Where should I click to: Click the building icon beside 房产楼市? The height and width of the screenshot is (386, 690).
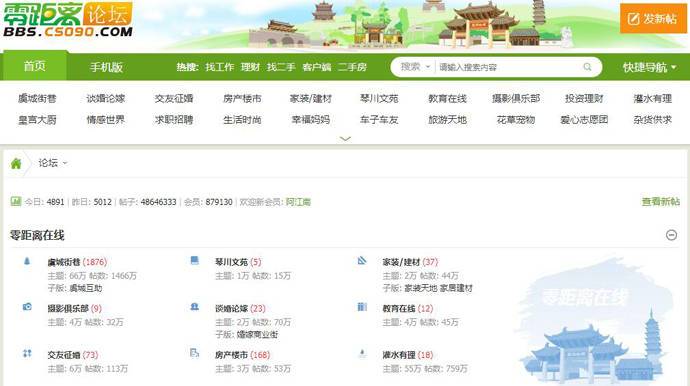click(195, 353)
